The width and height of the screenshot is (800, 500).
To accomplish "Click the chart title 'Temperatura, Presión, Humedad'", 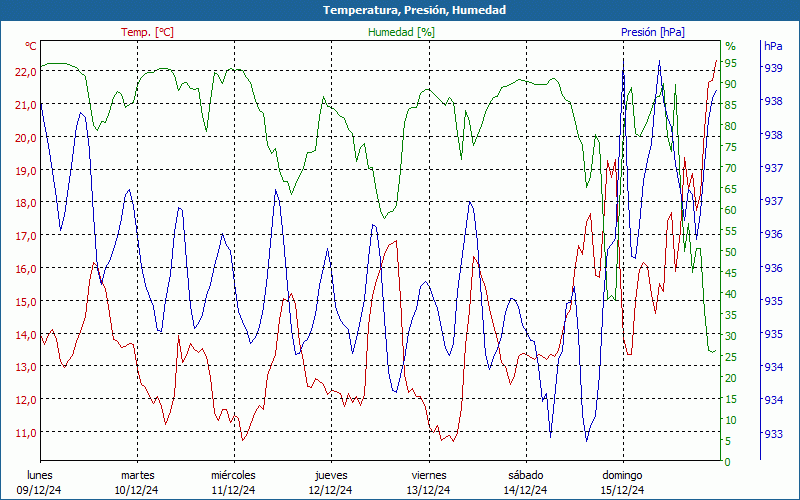I will pyautogui.click(x=414, y=10).
